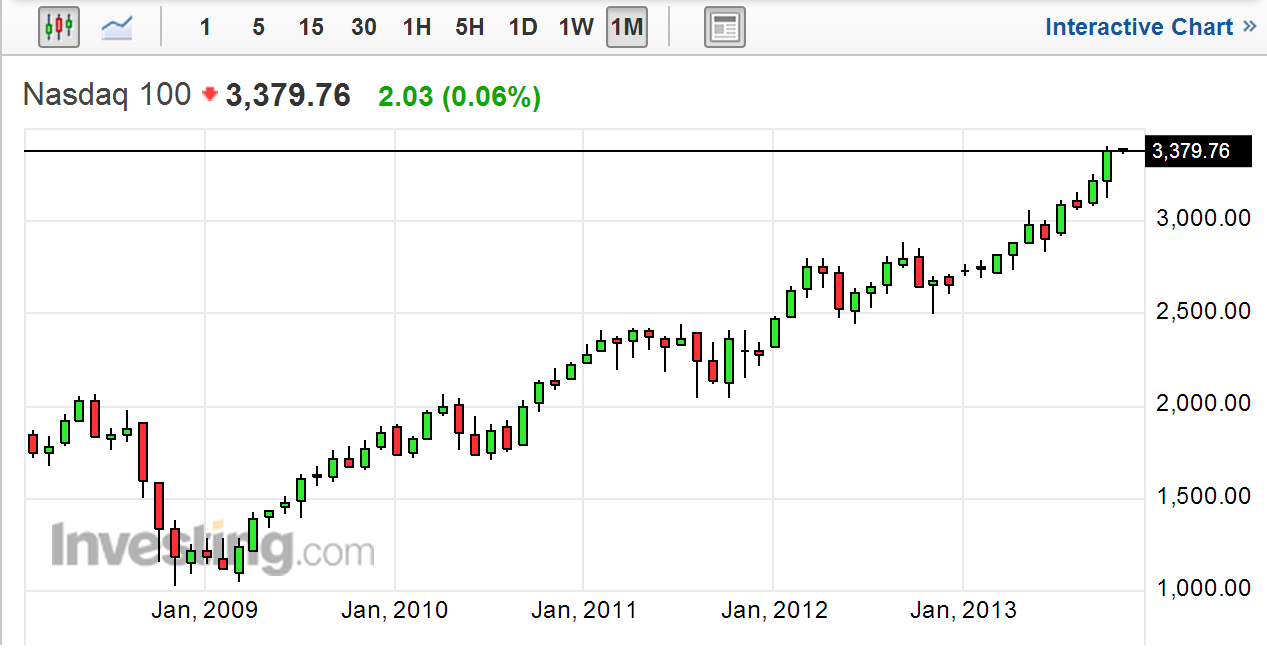Screen dimensions: 1267x659
Task: Click the Jan, 2012 date axis label
Action: pyautogui.click(x=774, y=611)
